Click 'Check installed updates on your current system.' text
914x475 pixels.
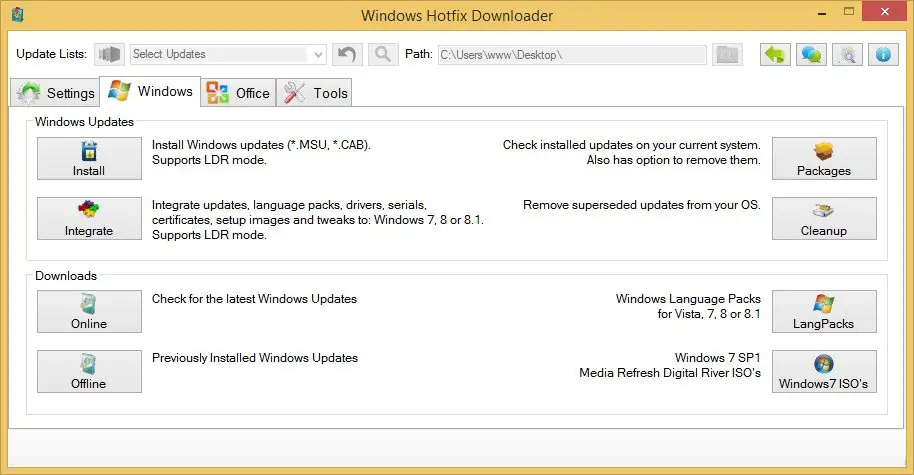(x=632, y=145)
